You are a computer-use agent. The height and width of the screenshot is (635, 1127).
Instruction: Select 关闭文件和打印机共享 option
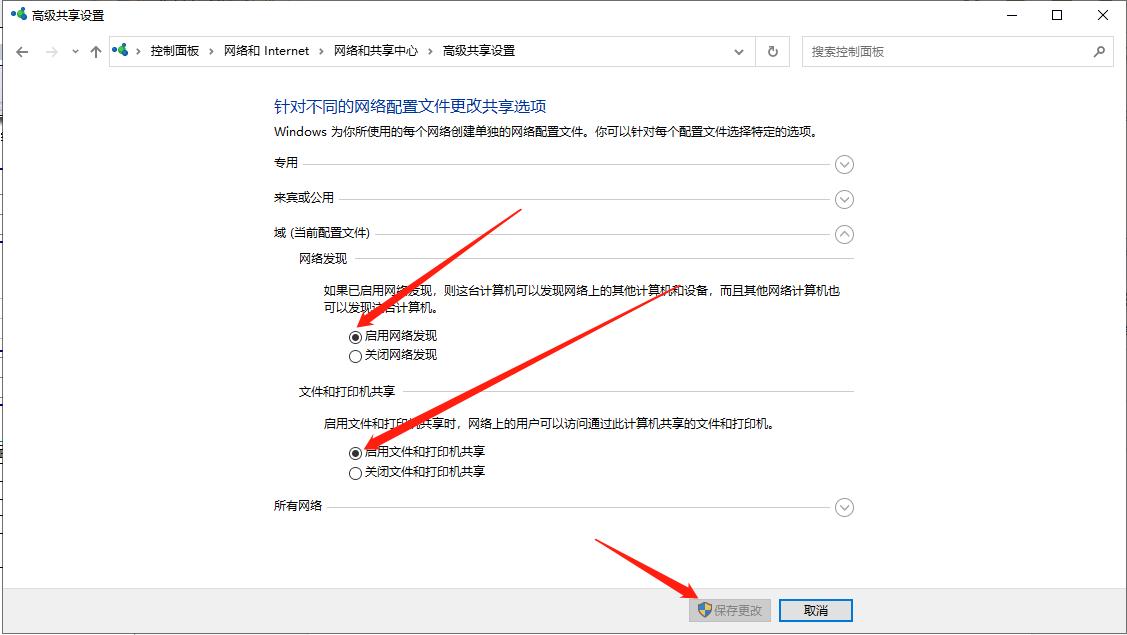[x=355, y=471]
